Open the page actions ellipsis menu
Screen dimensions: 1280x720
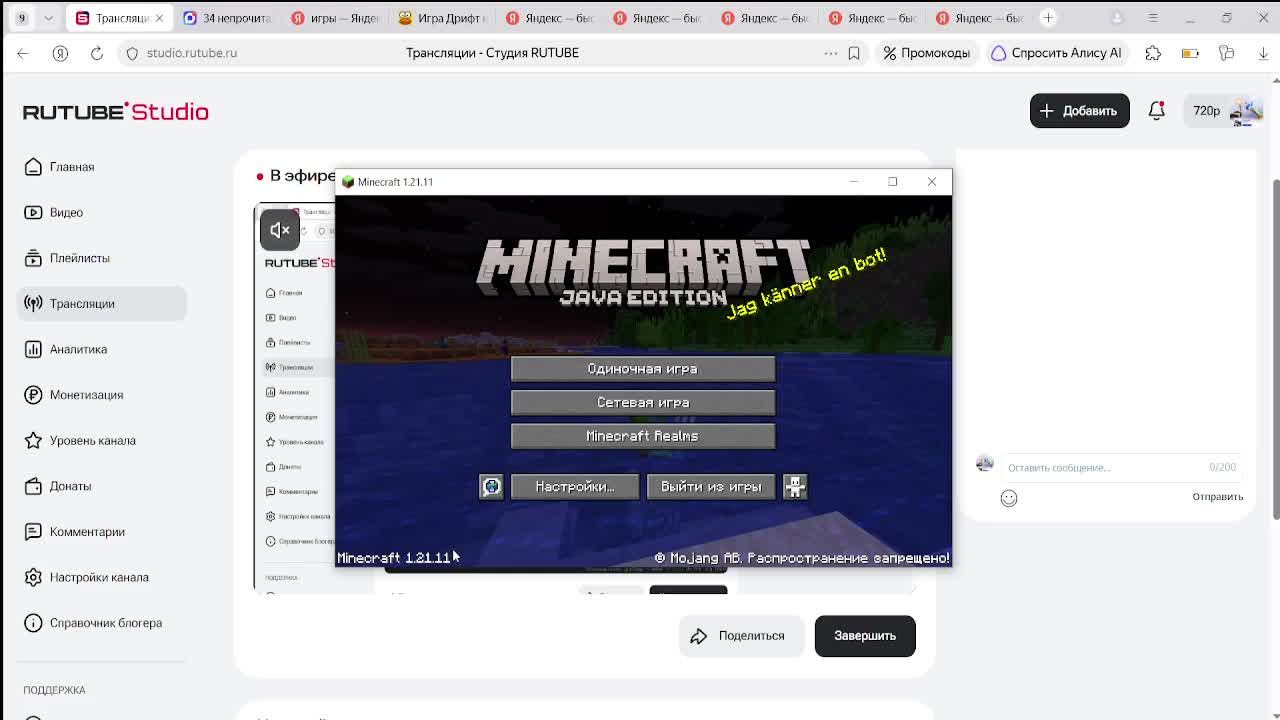830,53
